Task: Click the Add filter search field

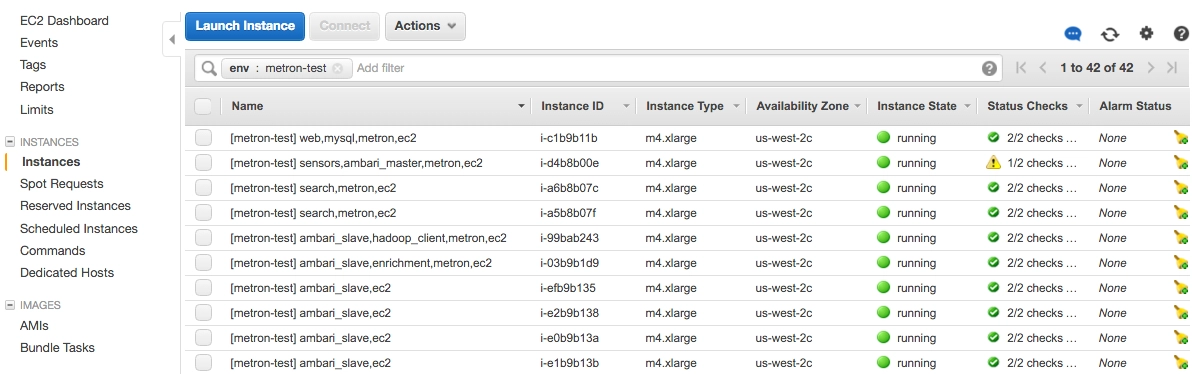Action: coord(664,68)
